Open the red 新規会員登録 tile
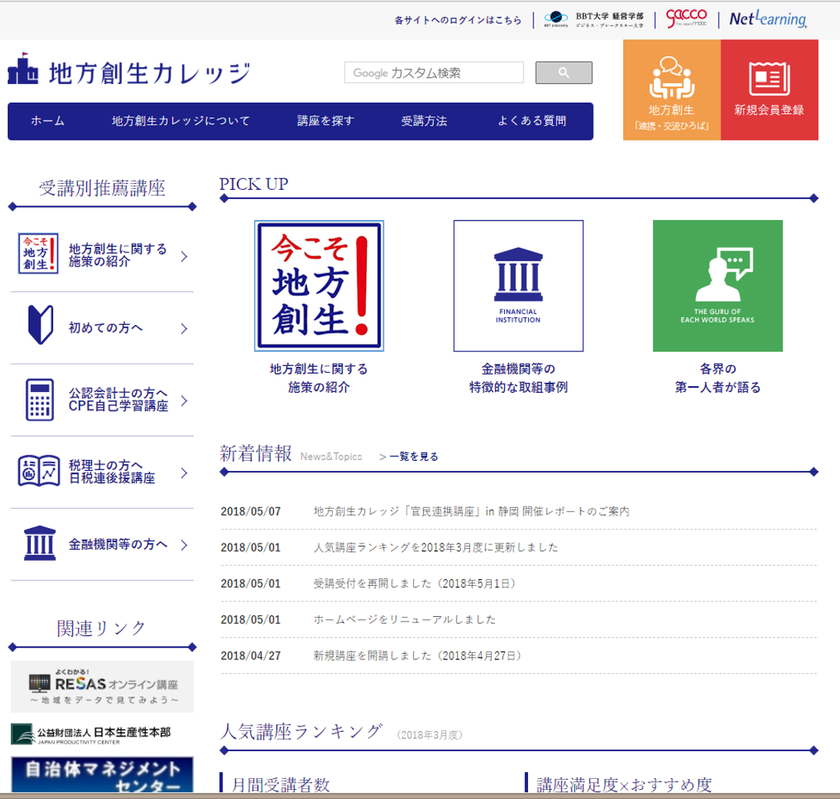This screenshot has width=840, height=799. pos(768,90)
